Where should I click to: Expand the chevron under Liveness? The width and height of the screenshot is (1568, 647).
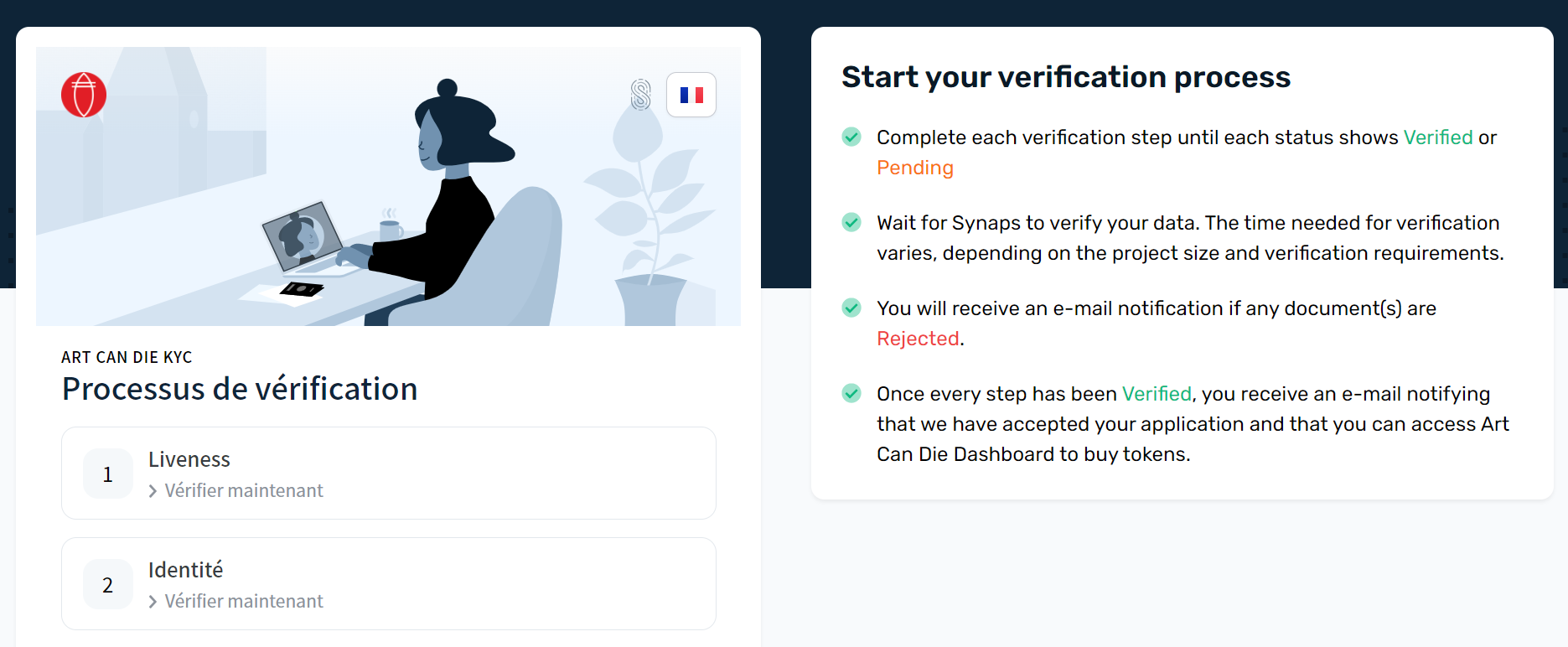(x=153, y=491)
